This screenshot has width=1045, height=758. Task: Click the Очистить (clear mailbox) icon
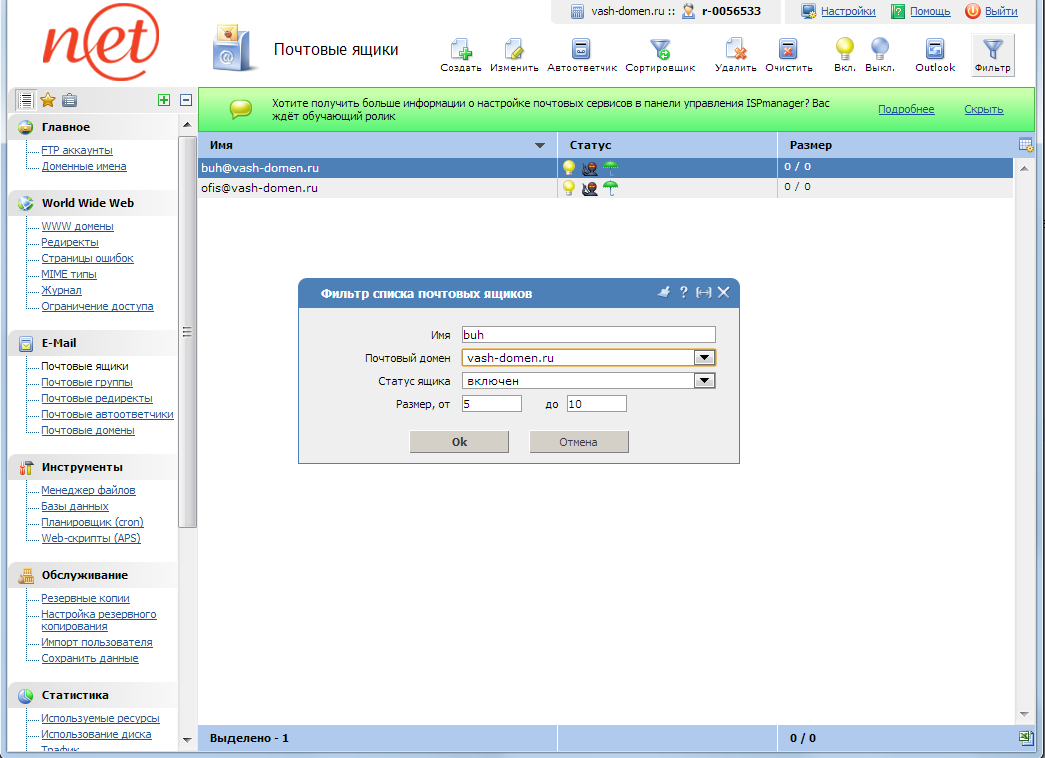tap(788, 51)
